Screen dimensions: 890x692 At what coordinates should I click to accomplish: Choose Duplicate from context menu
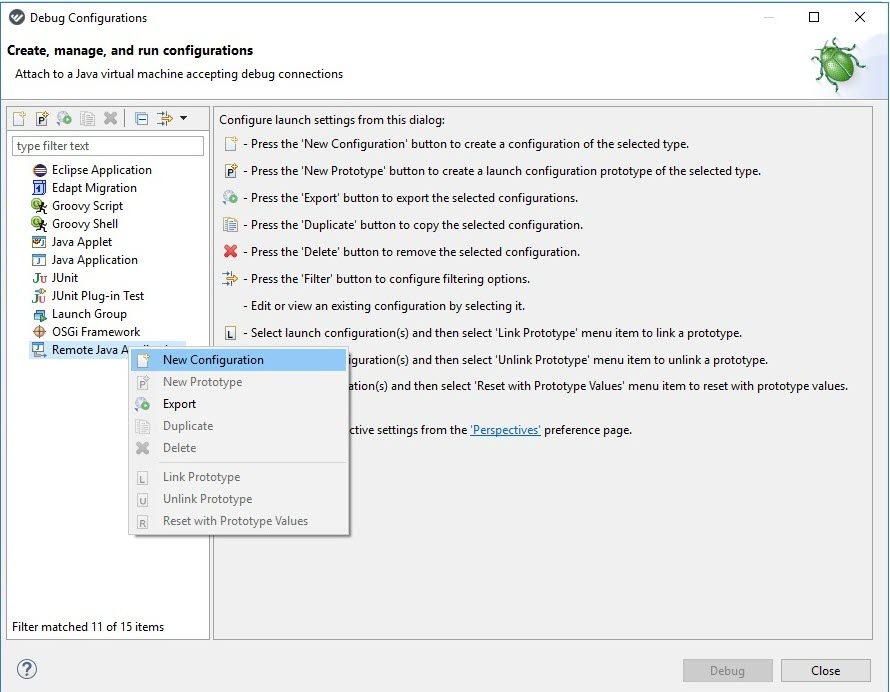click(238, 426)
